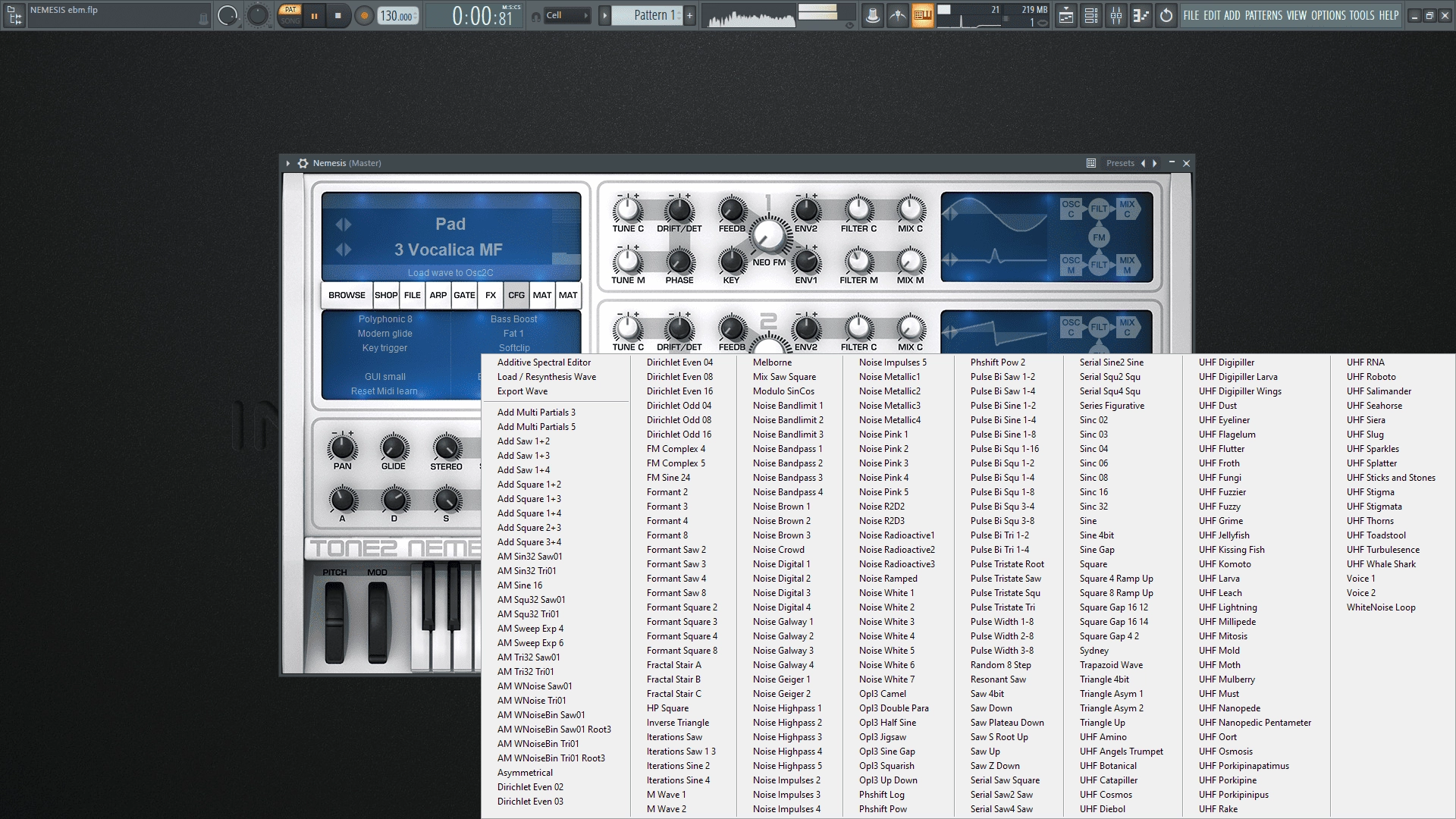This screenshot has height=819, width=1456.
Task: Select the CFG tab
Action: pyautogui.click(x=516, y=295)
